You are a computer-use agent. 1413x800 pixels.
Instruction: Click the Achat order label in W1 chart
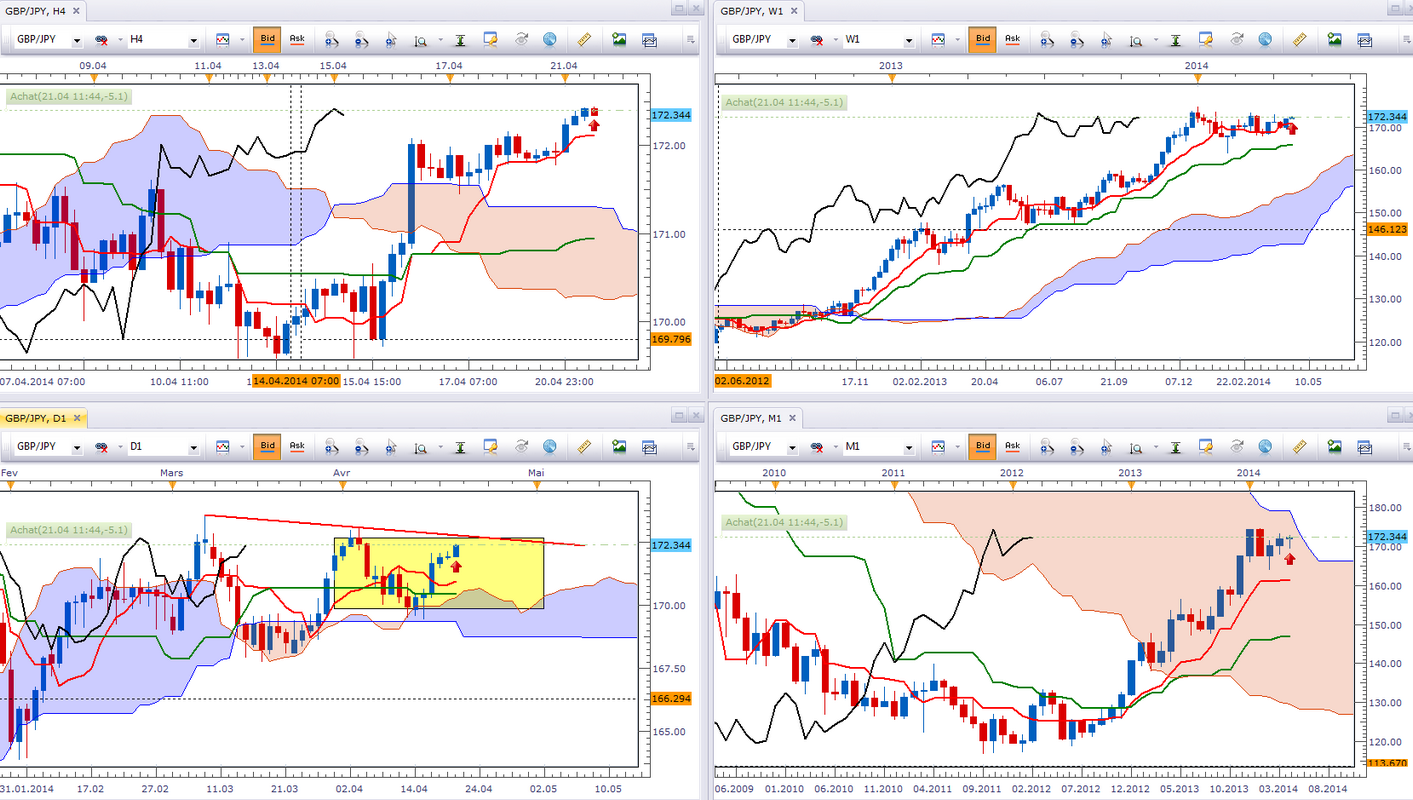point(785,102)
